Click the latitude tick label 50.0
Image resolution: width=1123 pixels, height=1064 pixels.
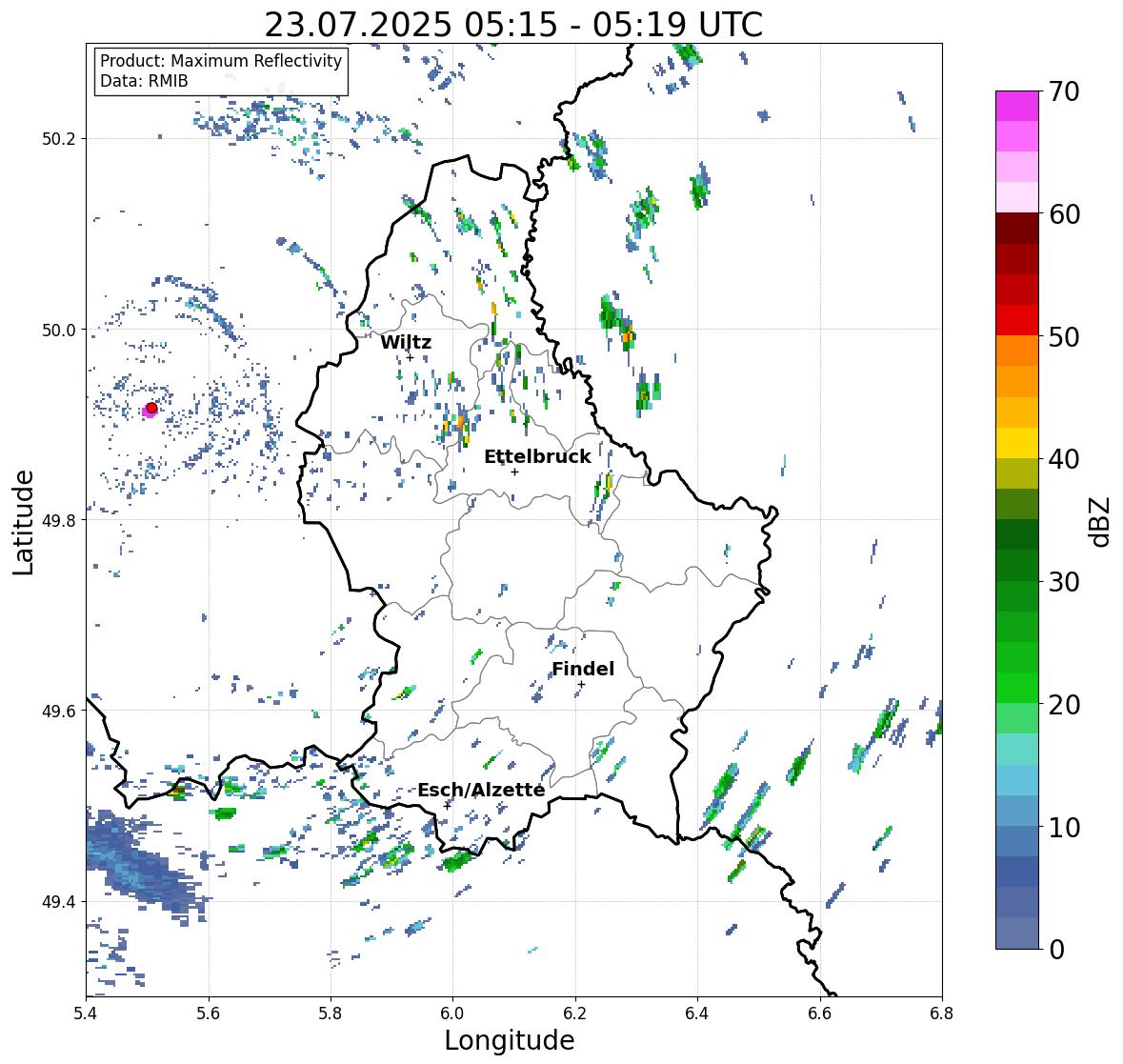tap(58, 331)
